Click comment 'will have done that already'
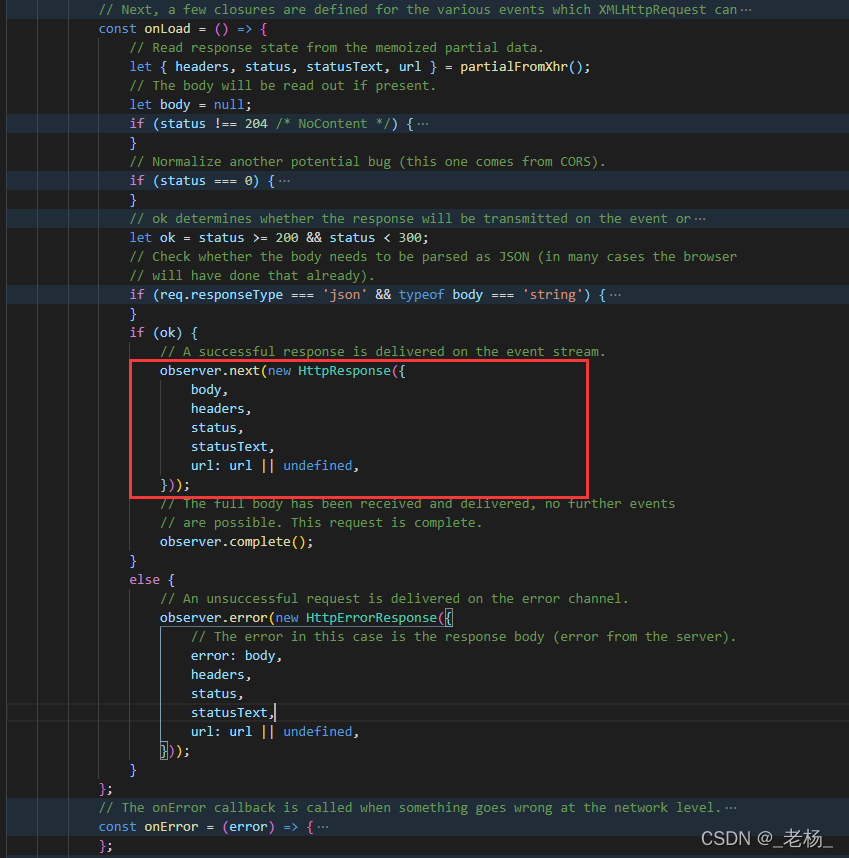This screenshot has width=849, height=858. (x=252, y=276)
